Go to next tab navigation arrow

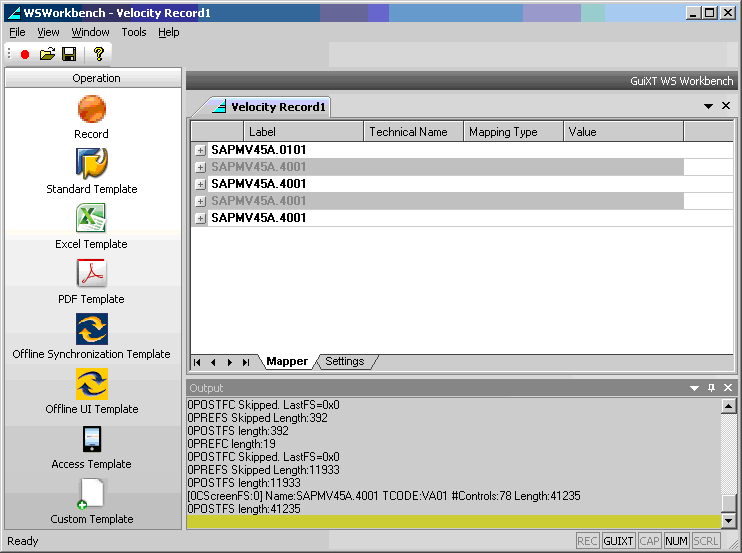tap(230, 362)
